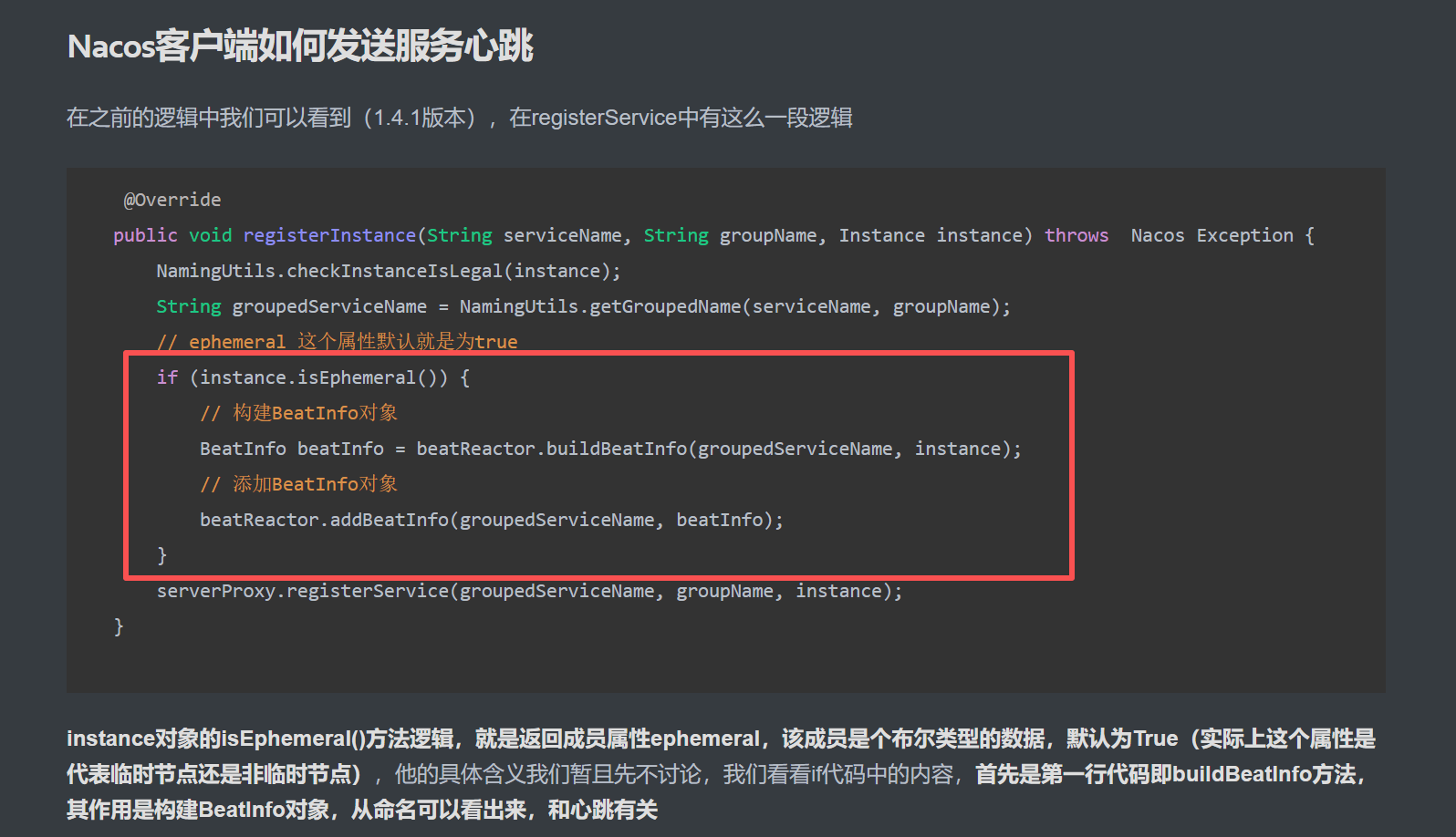
Task: Click bold text "instance对象的isEphemeral()方法逻辑"
Action: (x=260, y=739)
